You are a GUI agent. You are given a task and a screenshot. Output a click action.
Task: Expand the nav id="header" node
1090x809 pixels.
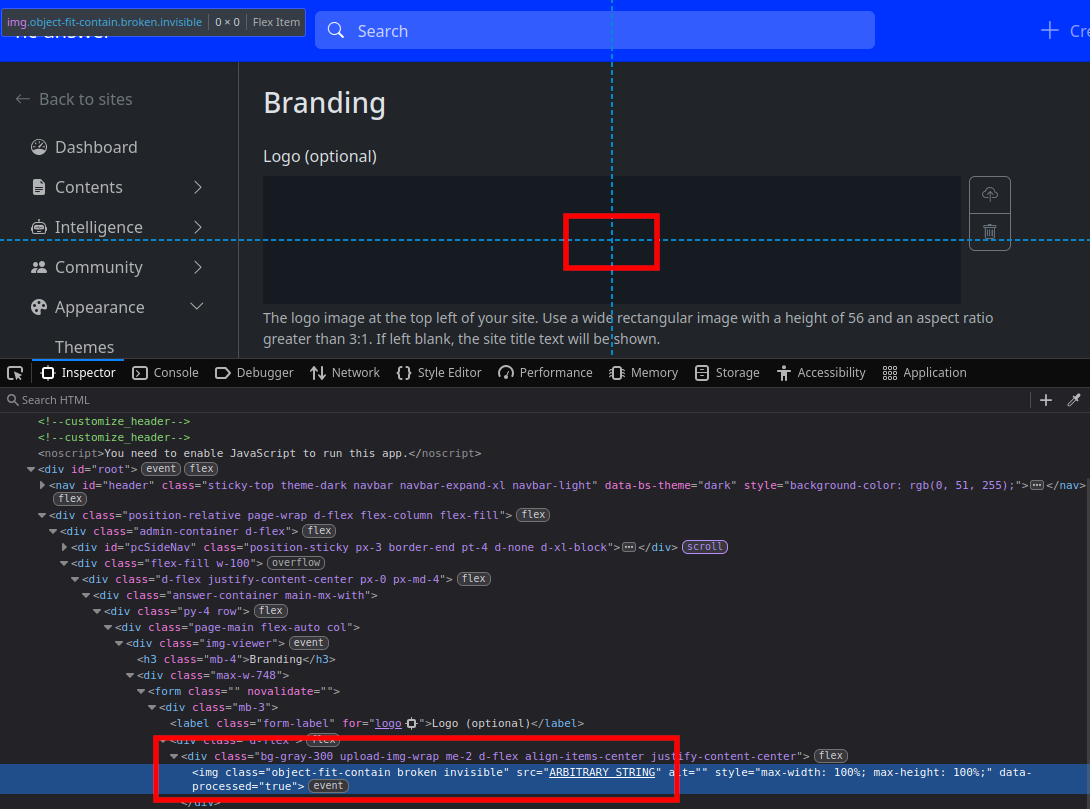tap(42, 486)
